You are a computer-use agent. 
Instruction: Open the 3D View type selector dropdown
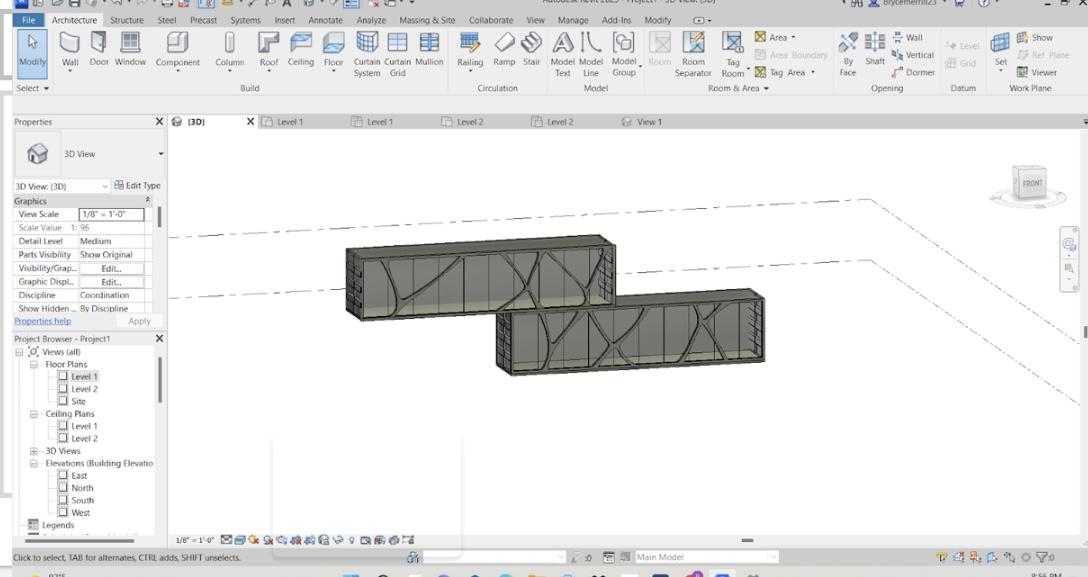[161, 154]
